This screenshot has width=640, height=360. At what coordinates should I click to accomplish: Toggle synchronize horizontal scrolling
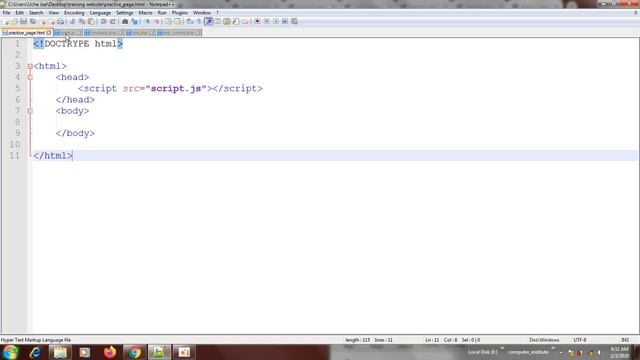tap(178, 21)
